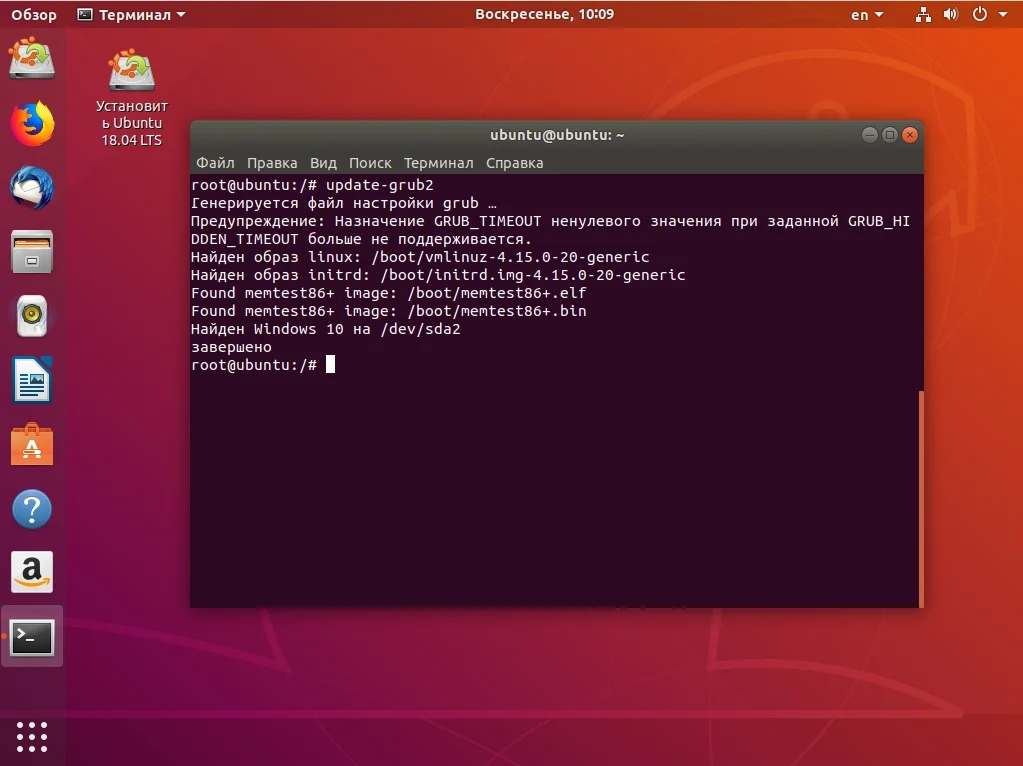Open Rhythmbox music player
This screenshot has width=1023, height=766.
pos(32,316)
